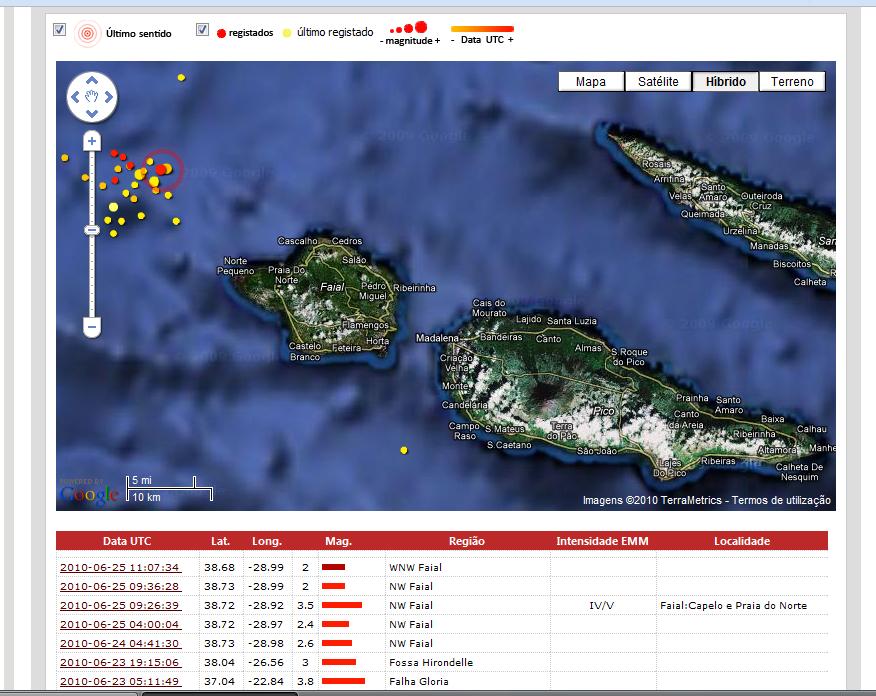Click the Pico island label on map
Image resolution: width=876 pixels, height=696 pixels.
point(604,411)
